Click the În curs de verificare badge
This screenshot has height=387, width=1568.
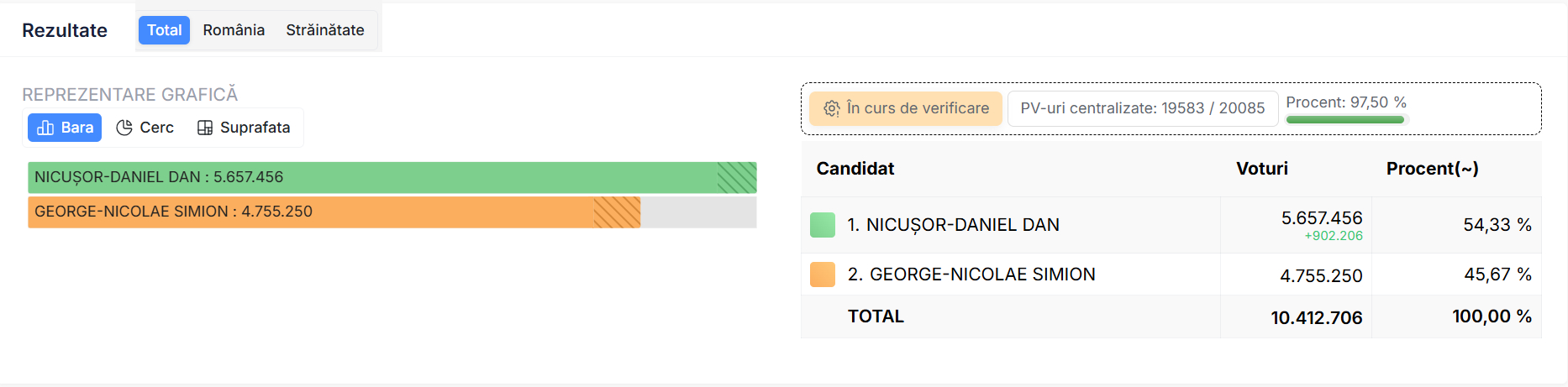pos(906,108)
